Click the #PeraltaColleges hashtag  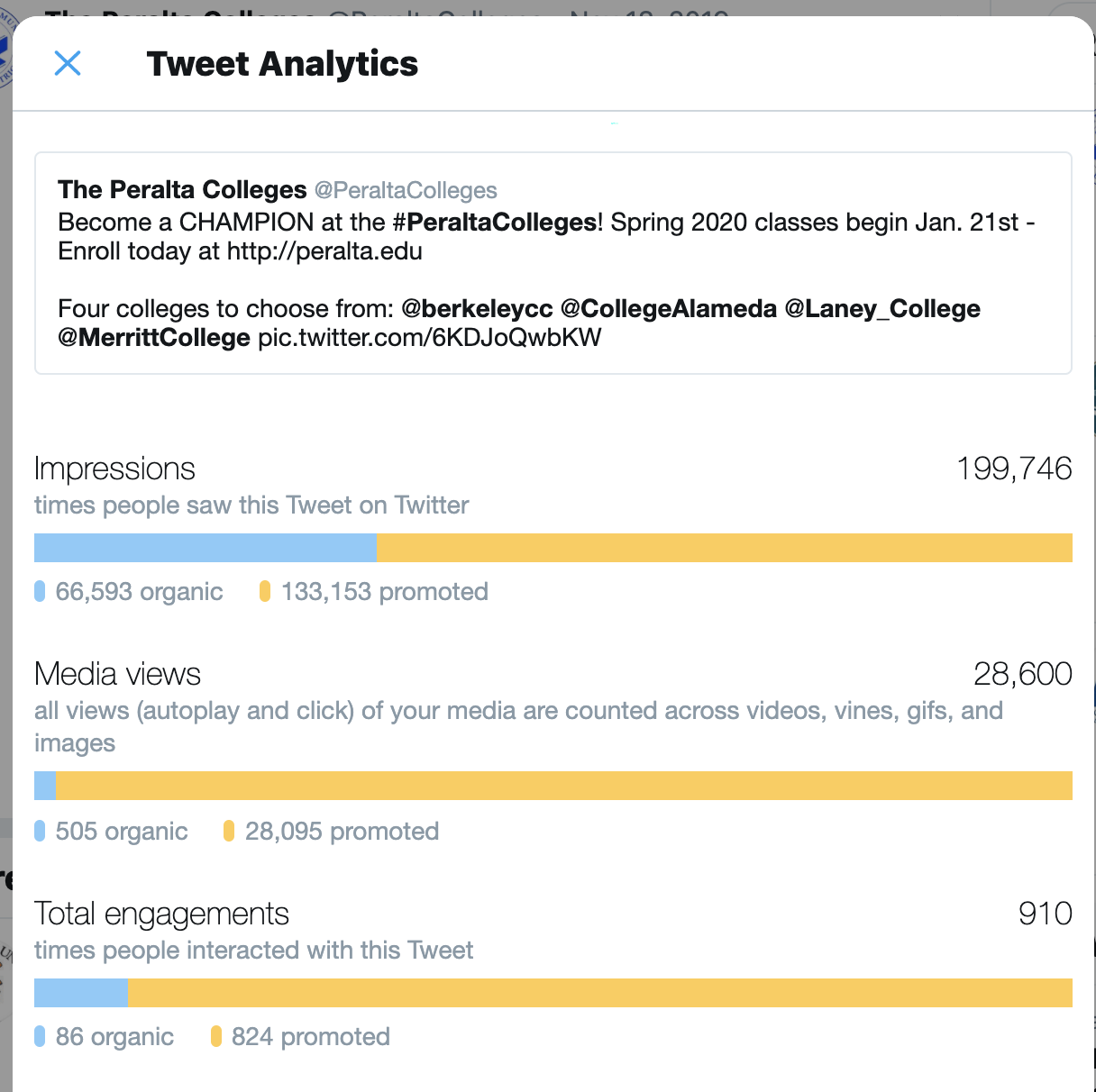[495, 223]
